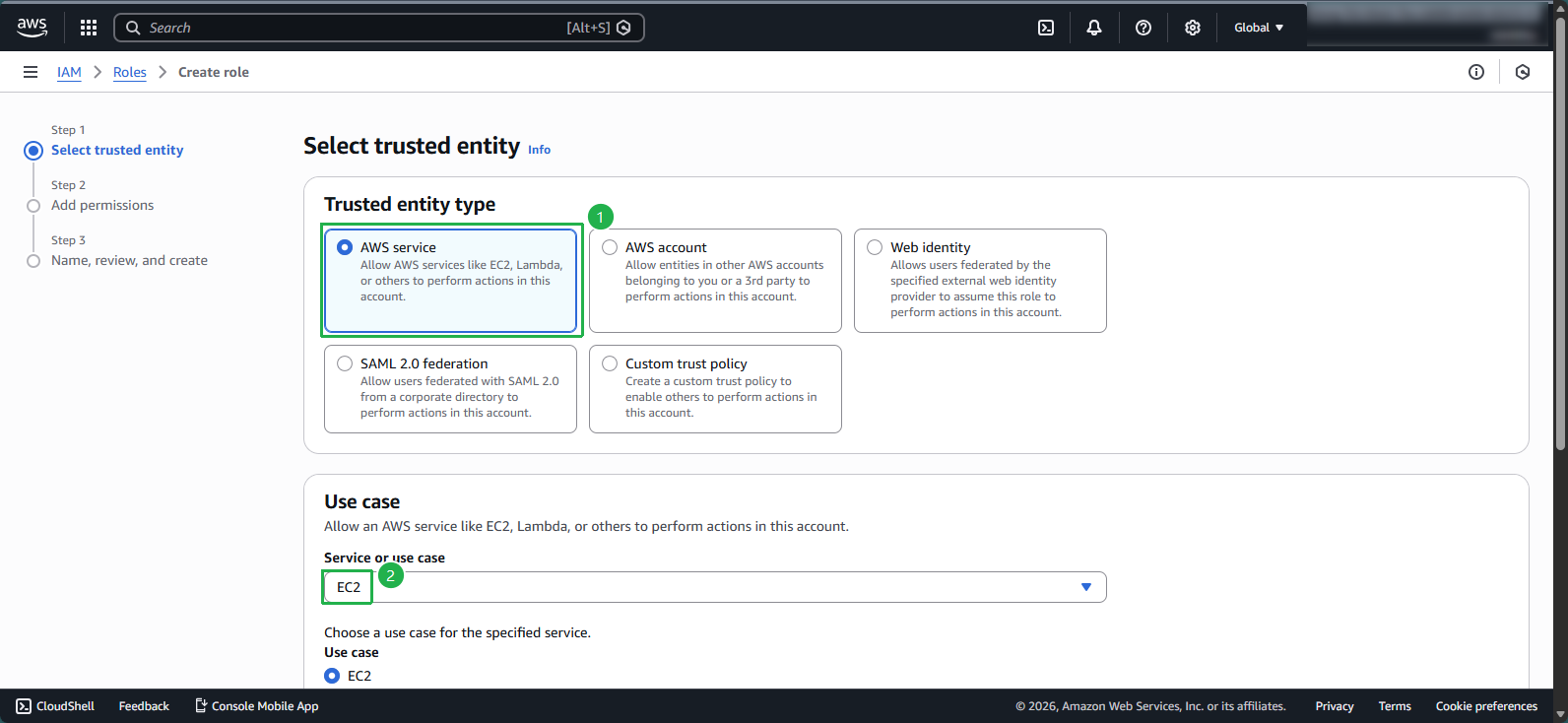Open the hexagon tutorial icon on right
The width and height of the screenshot is (1568, 723).
(x=1523, y=72)
